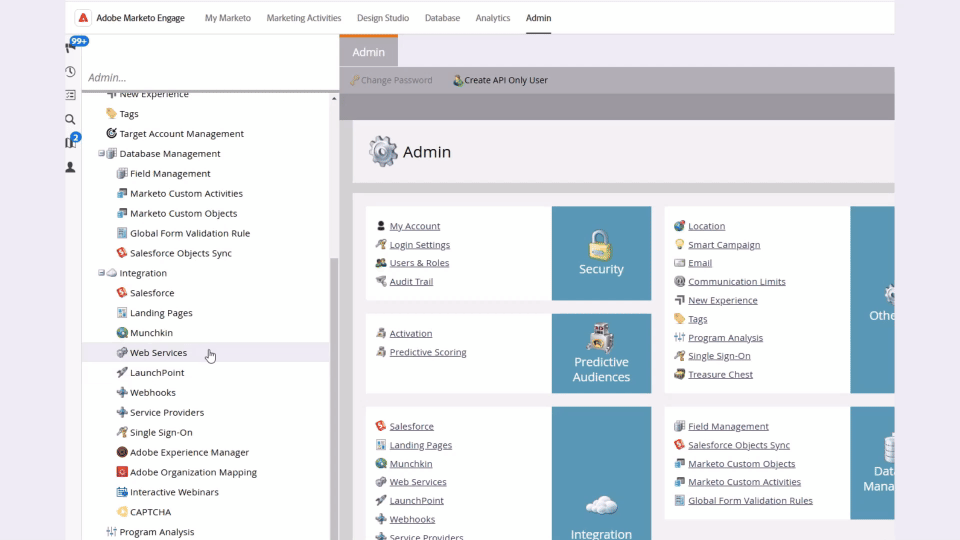Open the Login Settings link
960x540 pixels.
pyautogui.click(x=419, y=244)
